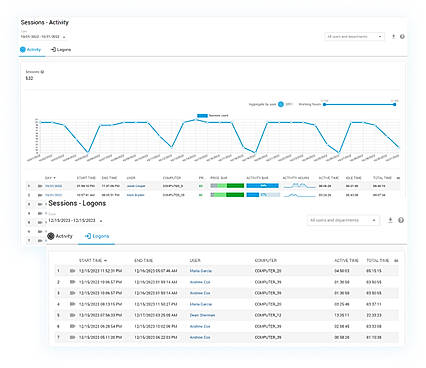Image resolution: width=426 pixels, height=368 pixels.
Task: Click the video camera icon in logons row 1
Action: click(x=72, y=271)
